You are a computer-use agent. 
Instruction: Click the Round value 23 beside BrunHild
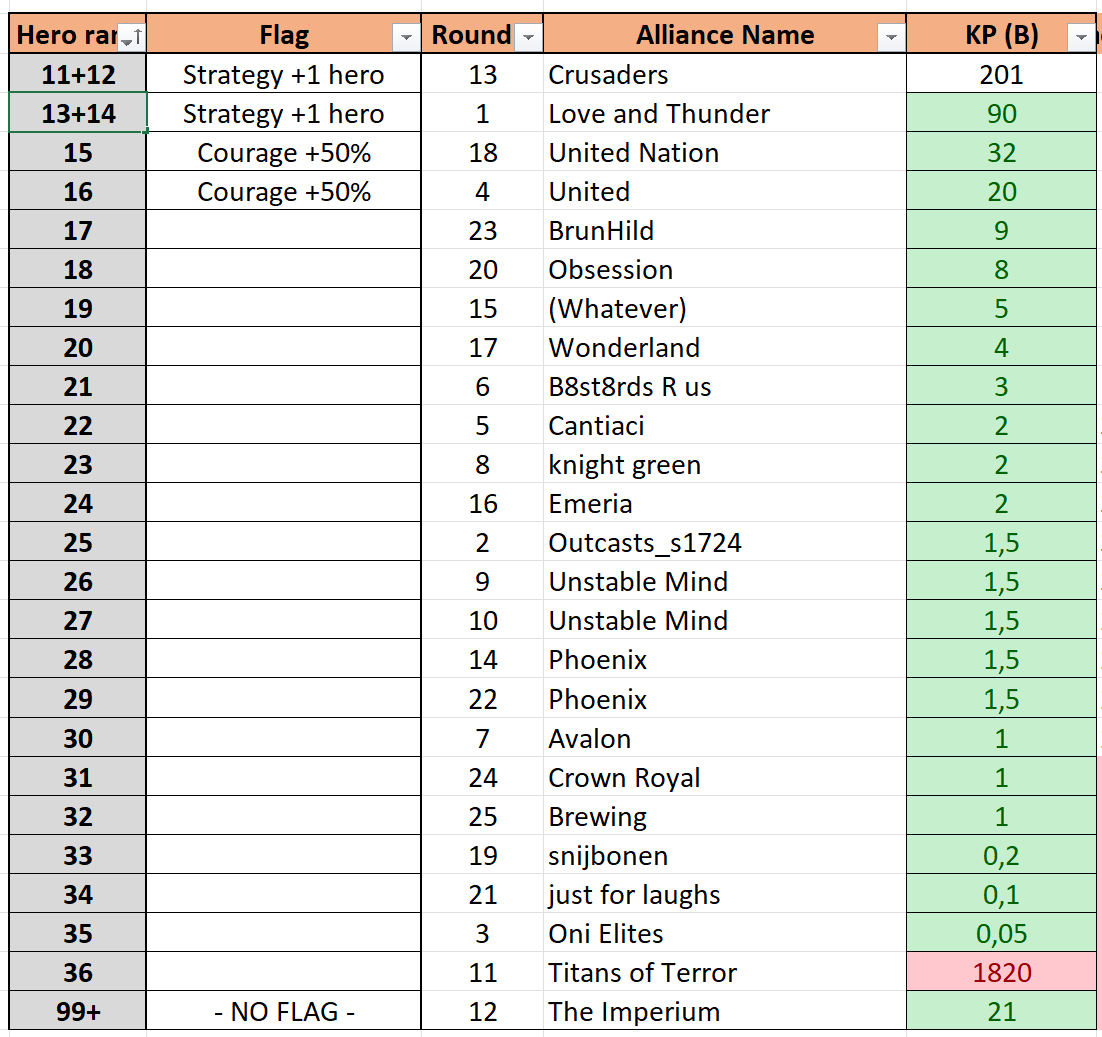pos(483,231)
